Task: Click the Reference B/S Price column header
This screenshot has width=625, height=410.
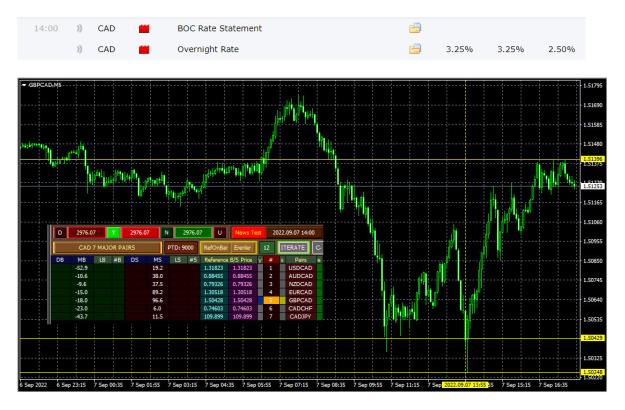Action: pyautogui.click(x=228, y=260)
